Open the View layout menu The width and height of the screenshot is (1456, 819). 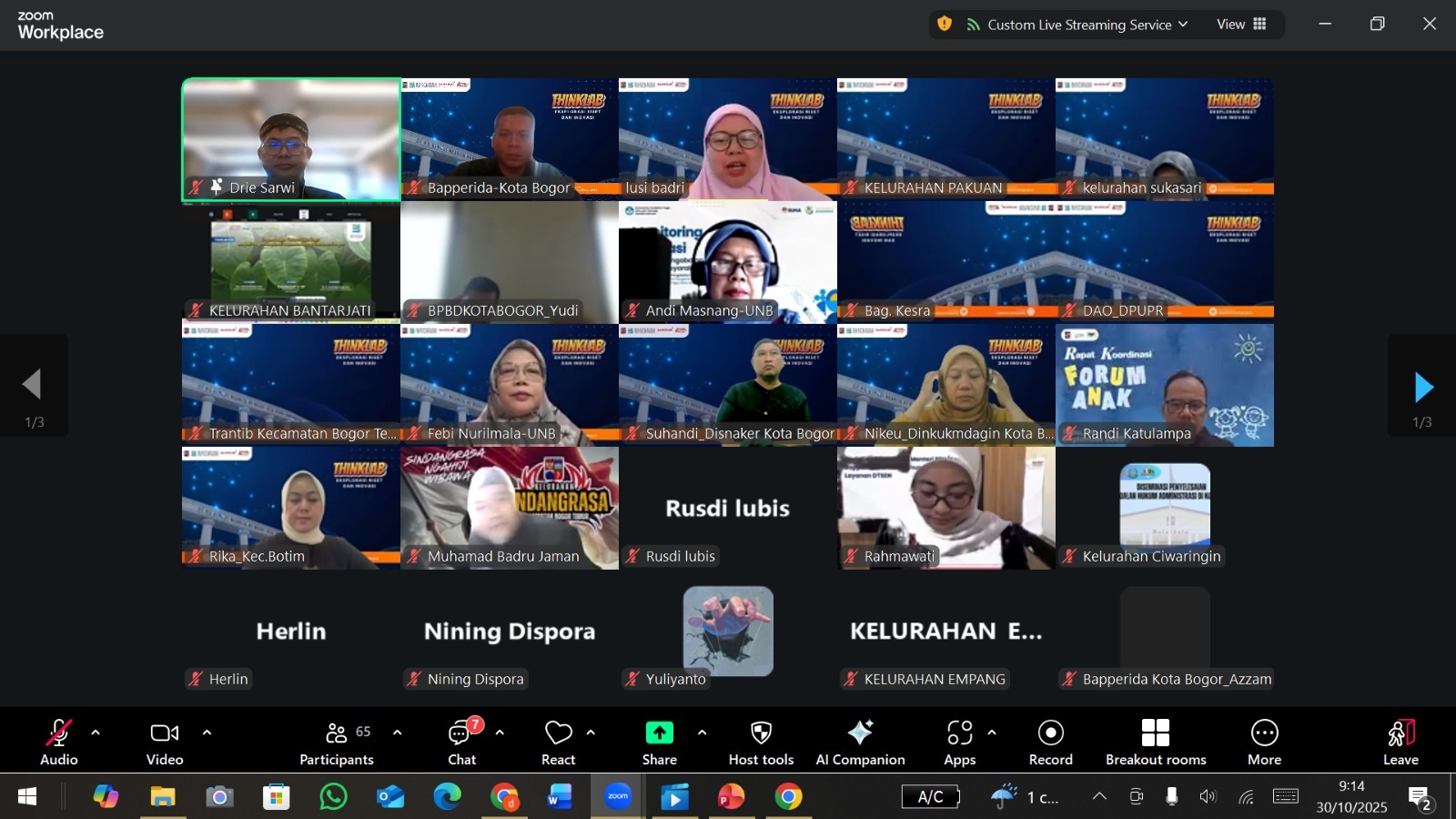[1241, 25]
